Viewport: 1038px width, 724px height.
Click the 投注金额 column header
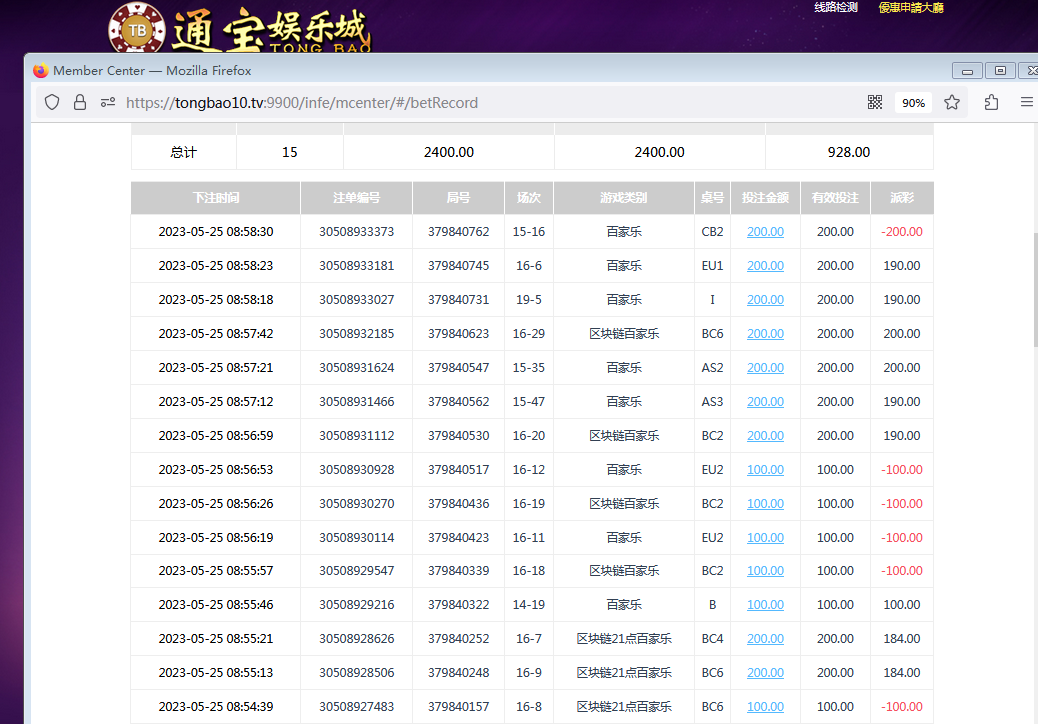point(765,198)
